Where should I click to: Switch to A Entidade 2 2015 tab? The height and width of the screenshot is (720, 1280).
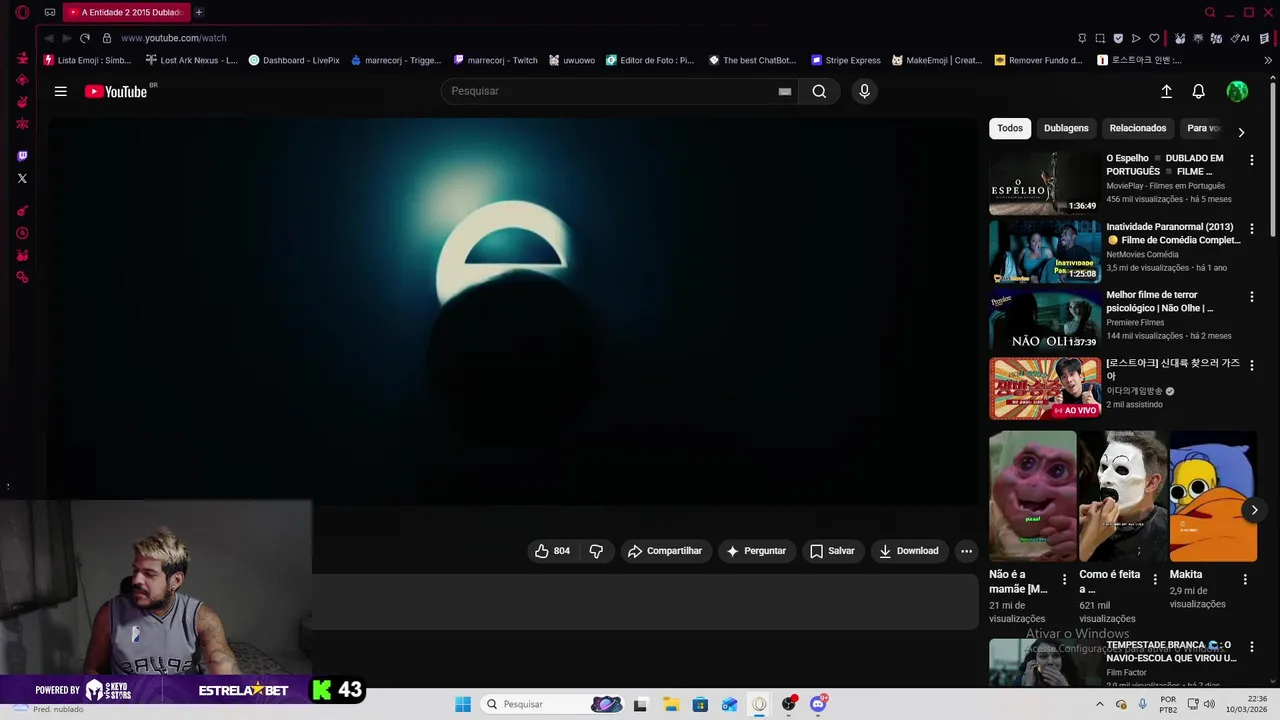125,12
